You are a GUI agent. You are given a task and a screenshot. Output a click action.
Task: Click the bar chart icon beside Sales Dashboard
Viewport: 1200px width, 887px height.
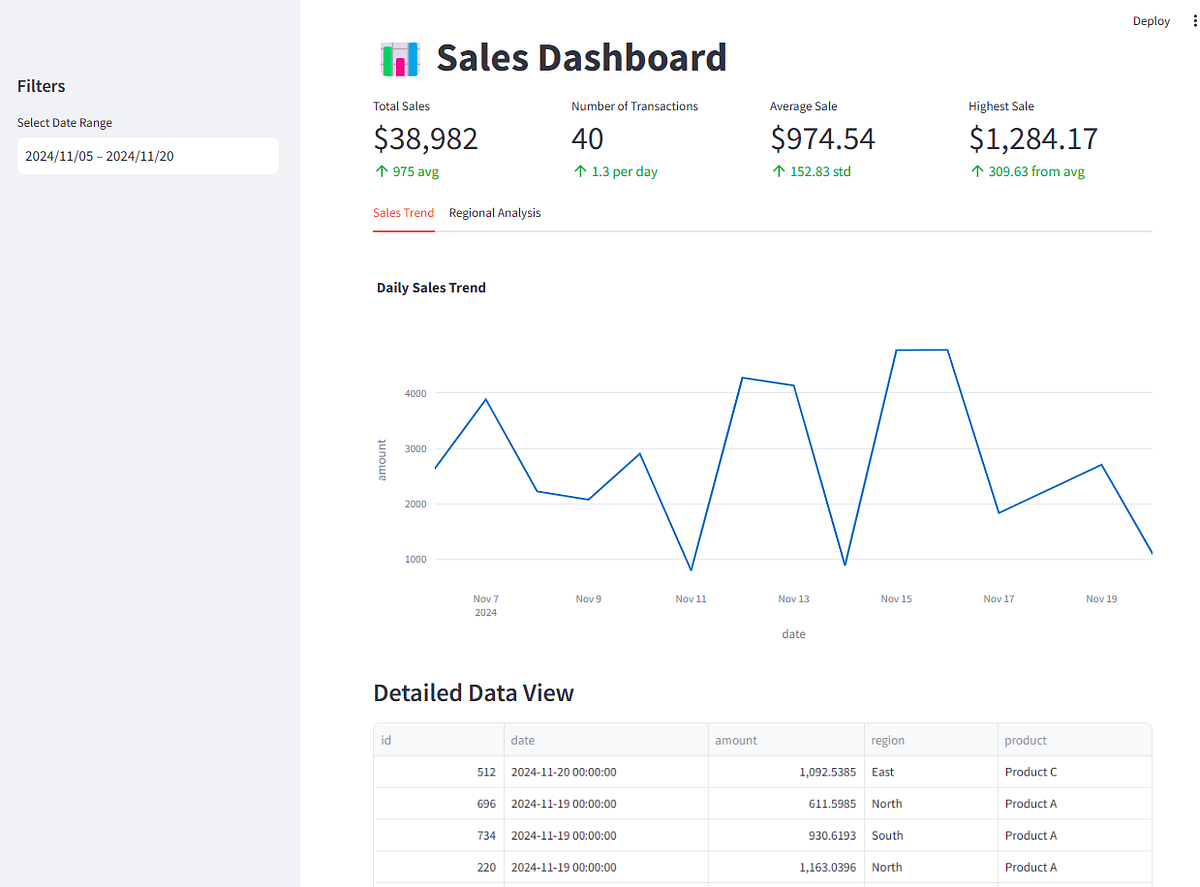pyautogui.click(x=399, y=59)
